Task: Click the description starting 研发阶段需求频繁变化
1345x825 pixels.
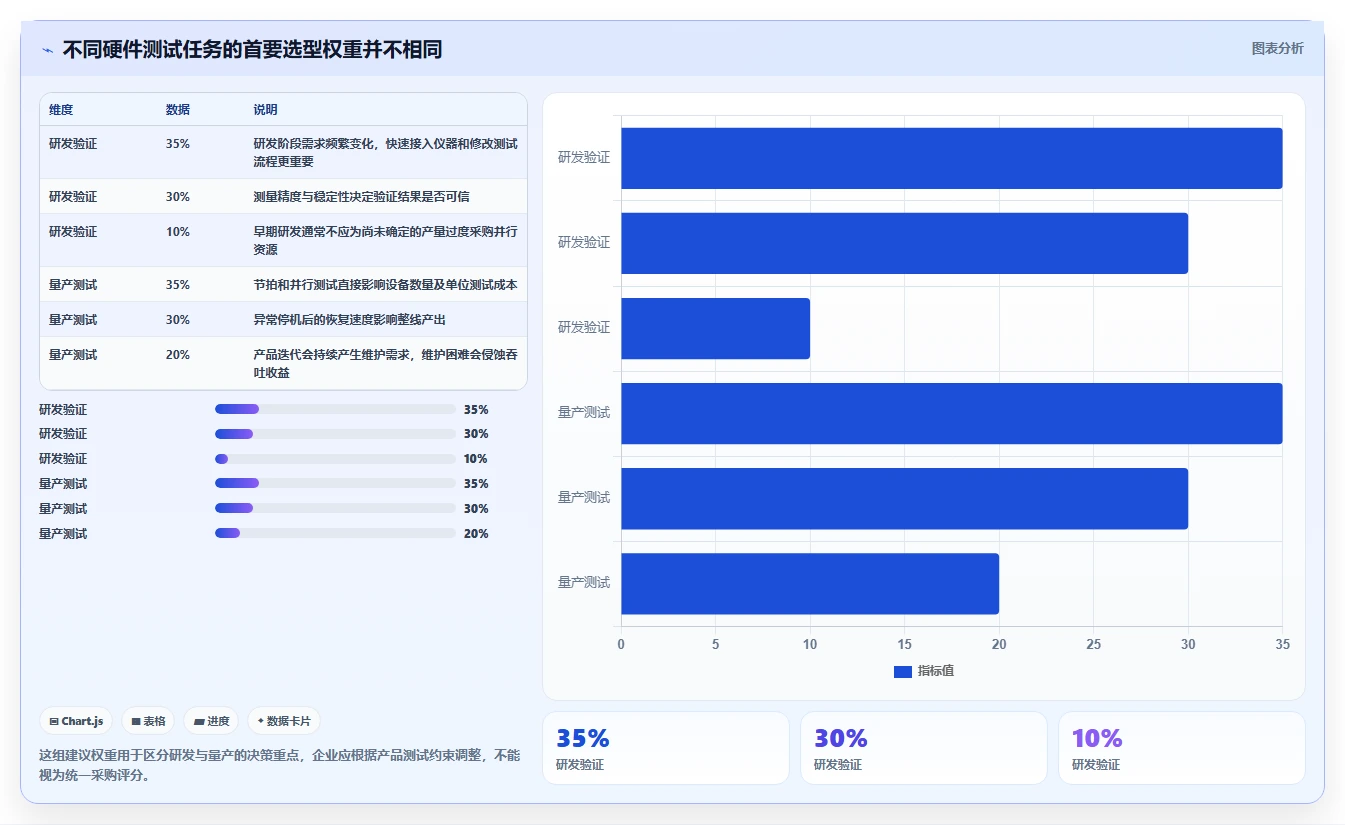Action: tap(385, 152)
